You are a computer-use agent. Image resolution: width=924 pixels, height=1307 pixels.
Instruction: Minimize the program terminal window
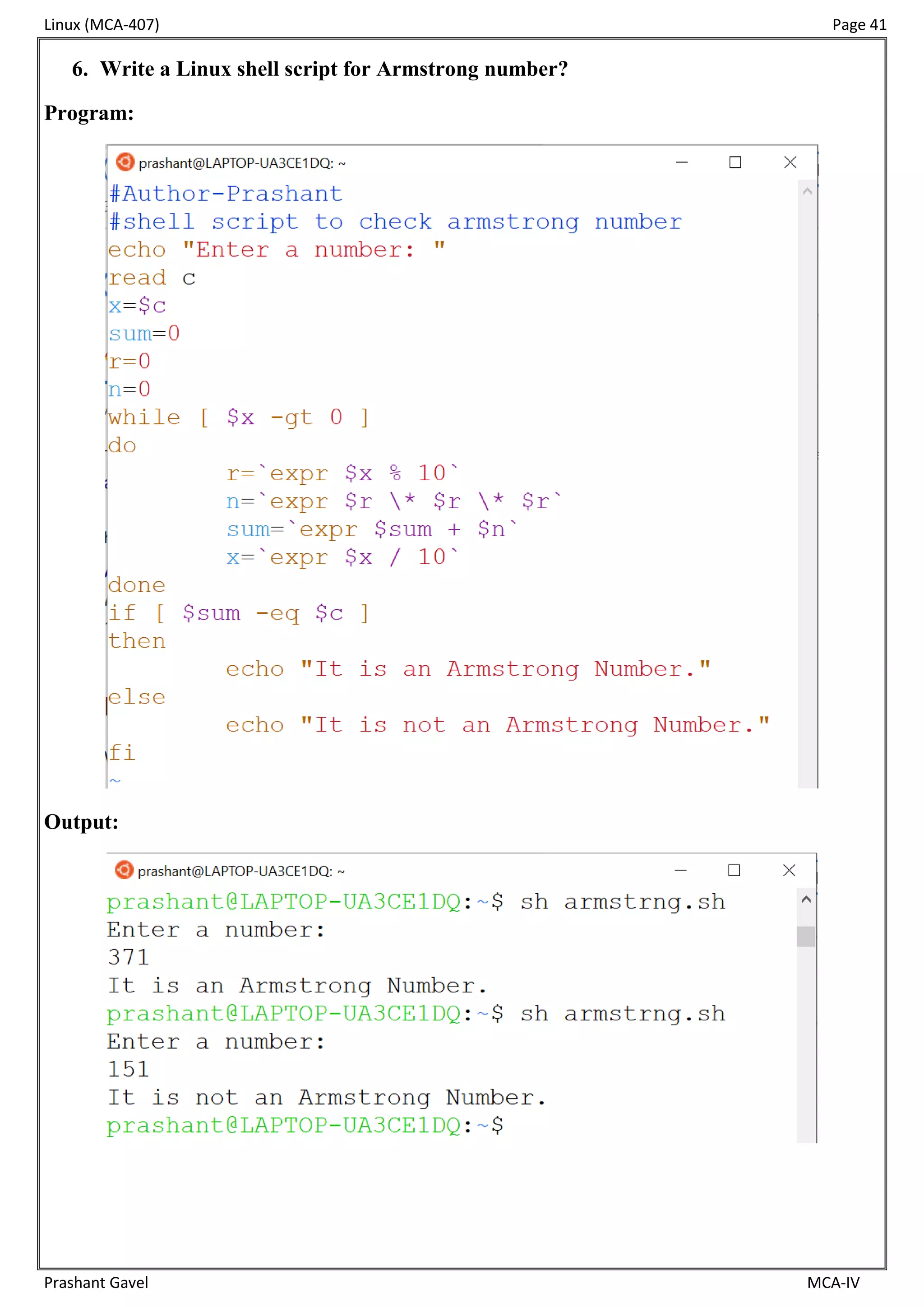pos(682,162)
